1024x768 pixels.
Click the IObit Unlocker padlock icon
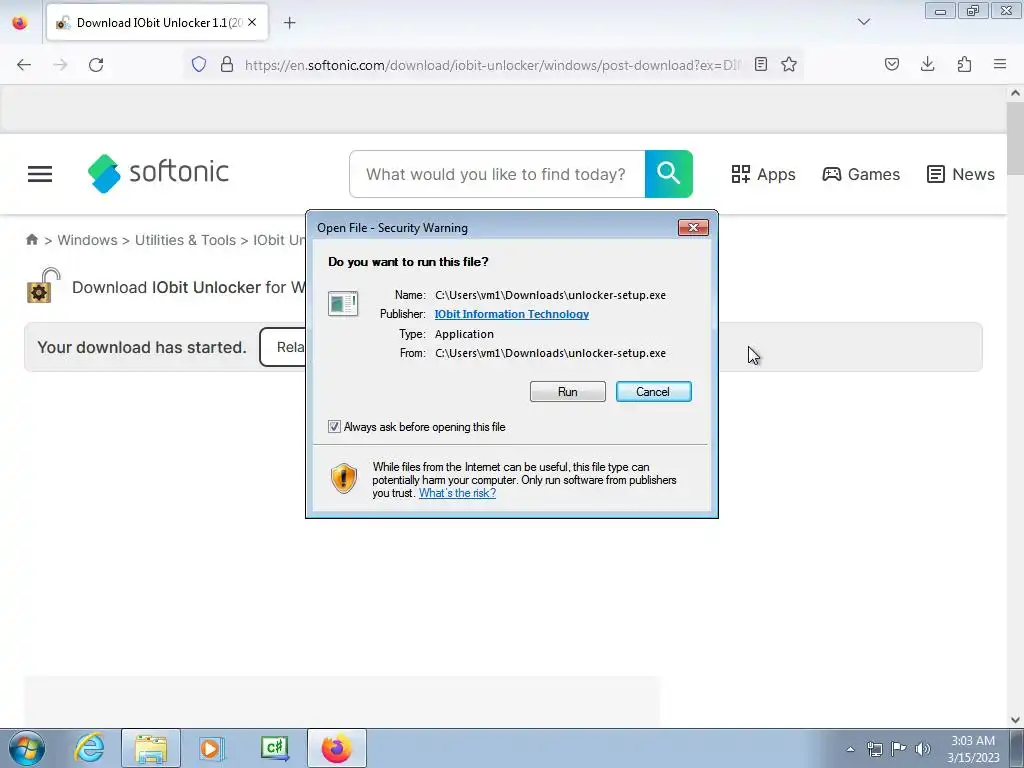[44, 285]
